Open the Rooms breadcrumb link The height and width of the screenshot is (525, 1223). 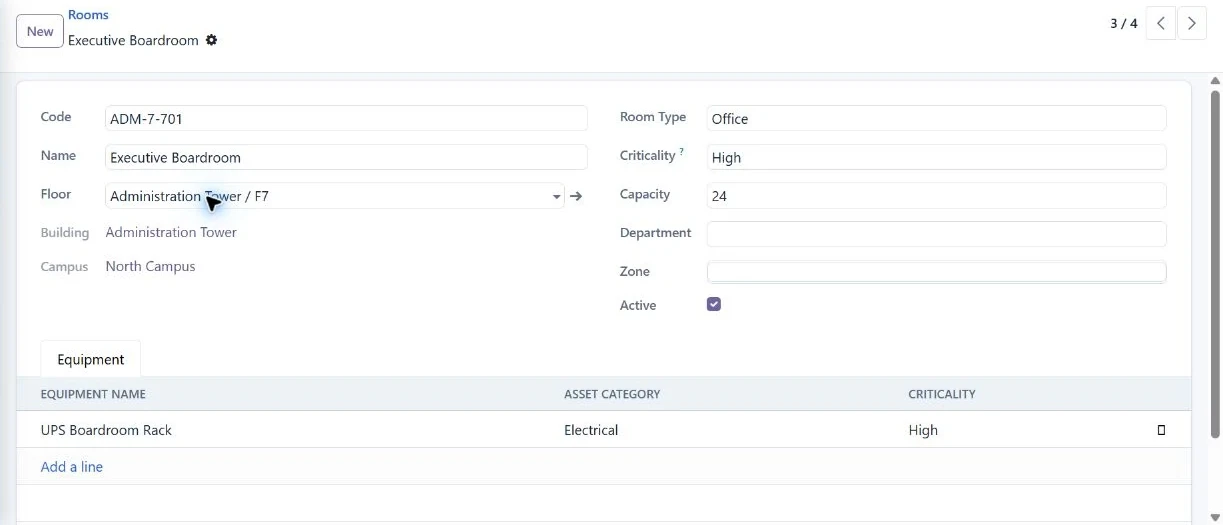click(x=88, y=15)
